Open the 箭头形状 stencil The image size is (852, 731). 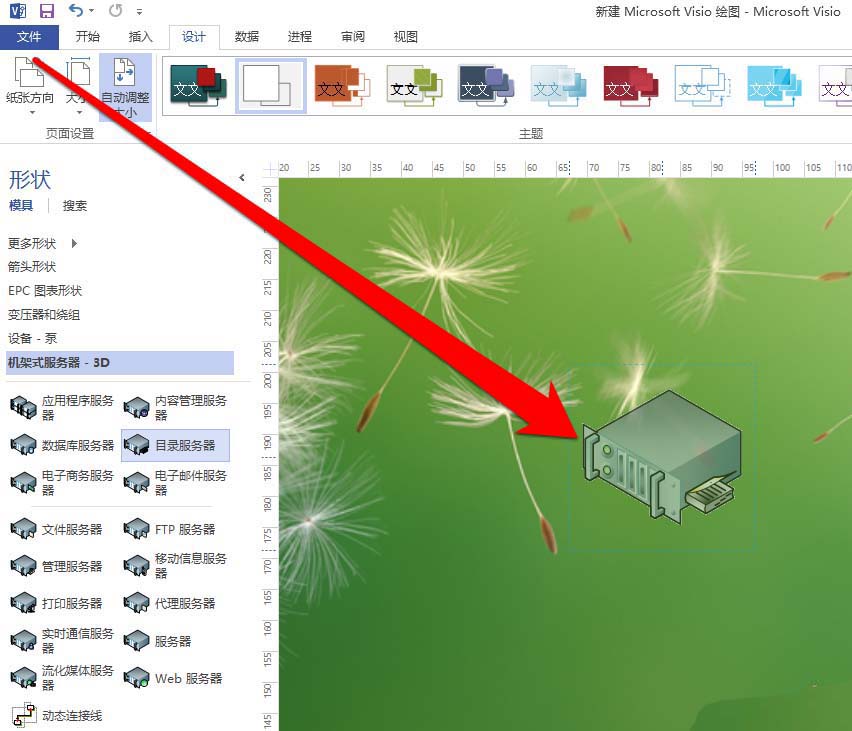point(32,267)
